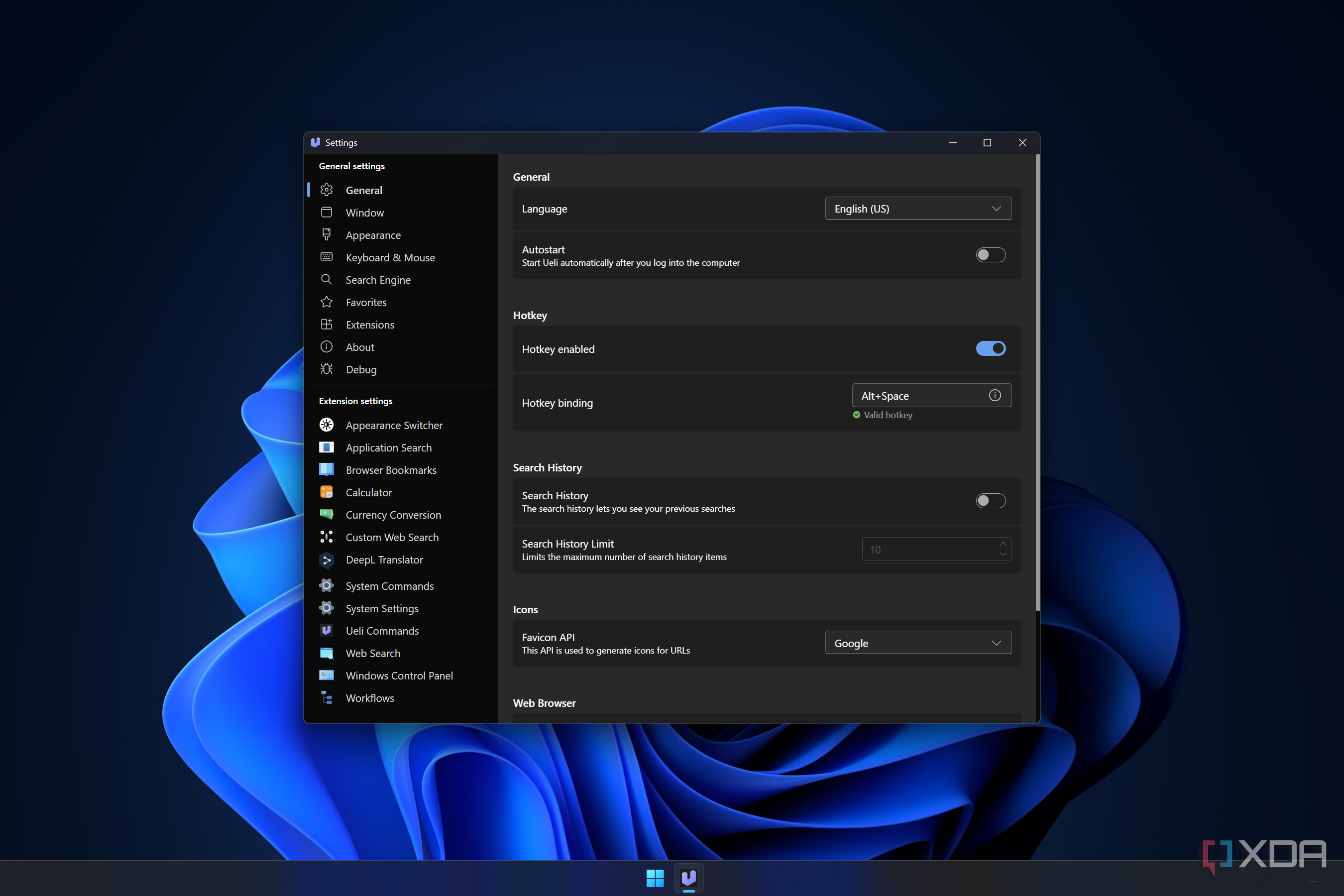Open the Language dropdown
The width and height of the screenshot is (1344, 896).
[x=918, y=209]
